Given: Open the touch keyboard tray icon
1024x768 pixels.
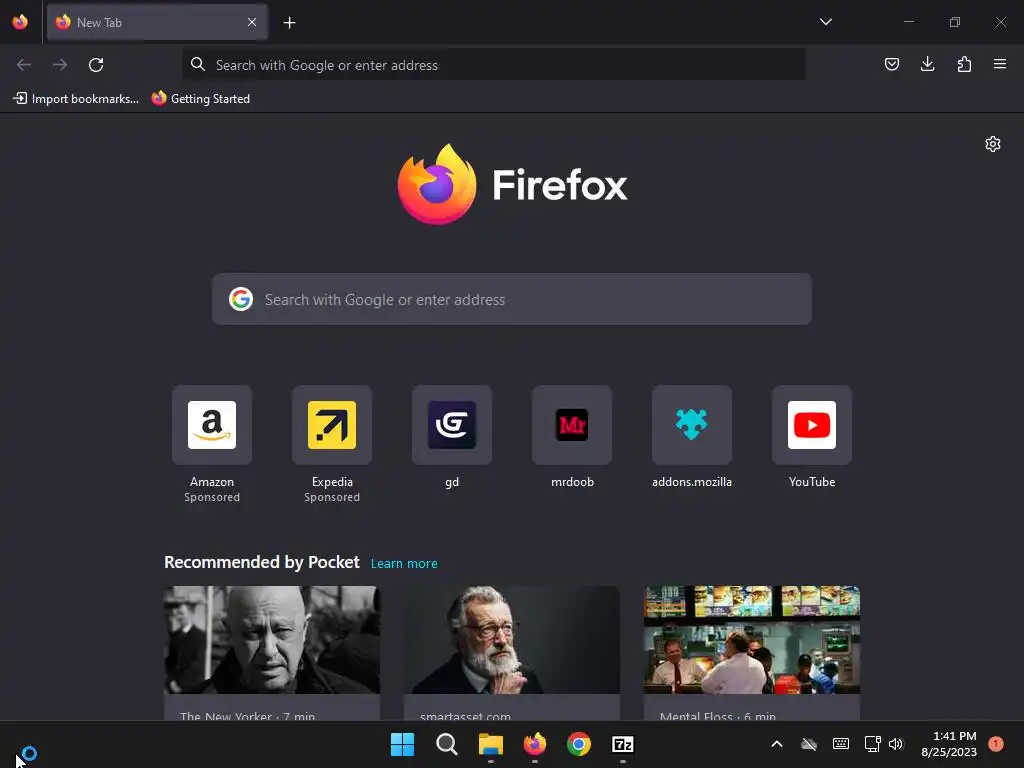Looking at the screenshot, I should [841, 744].
